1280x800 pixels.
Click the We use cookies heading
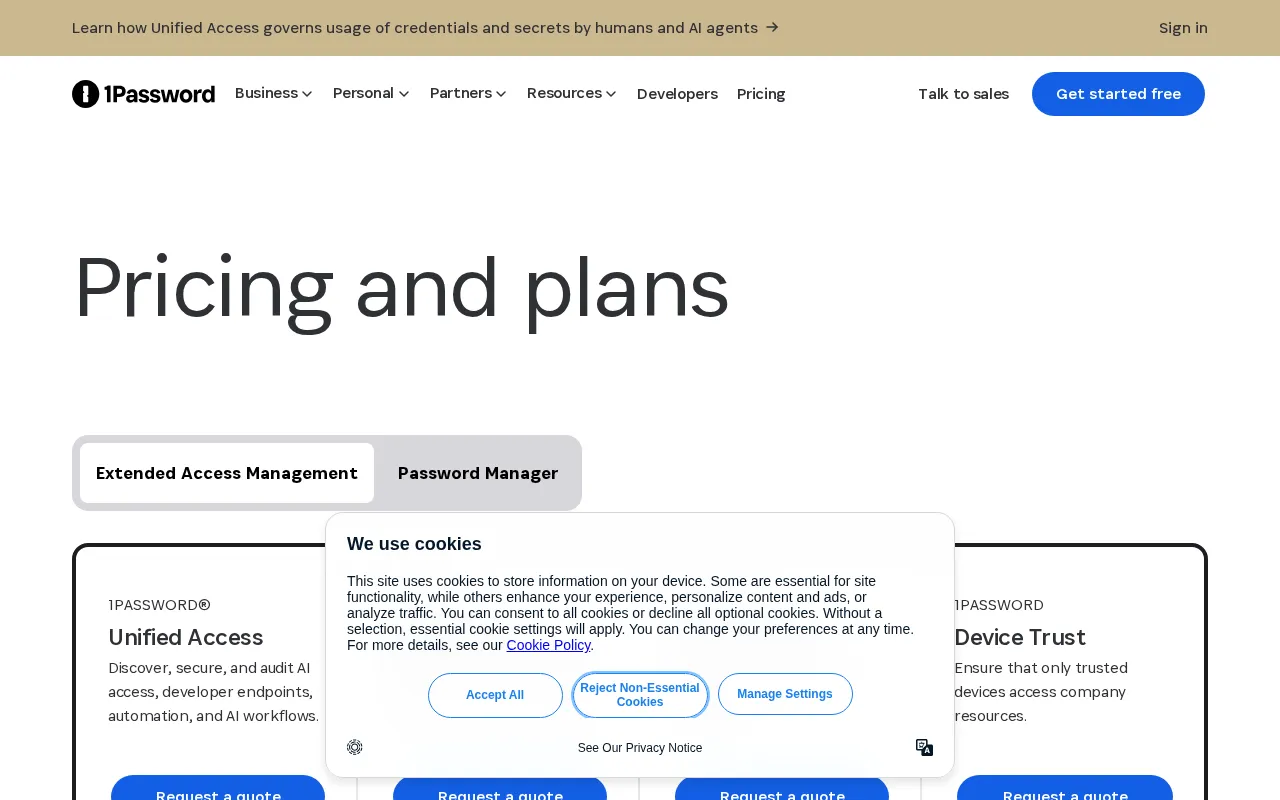(414, 544)
